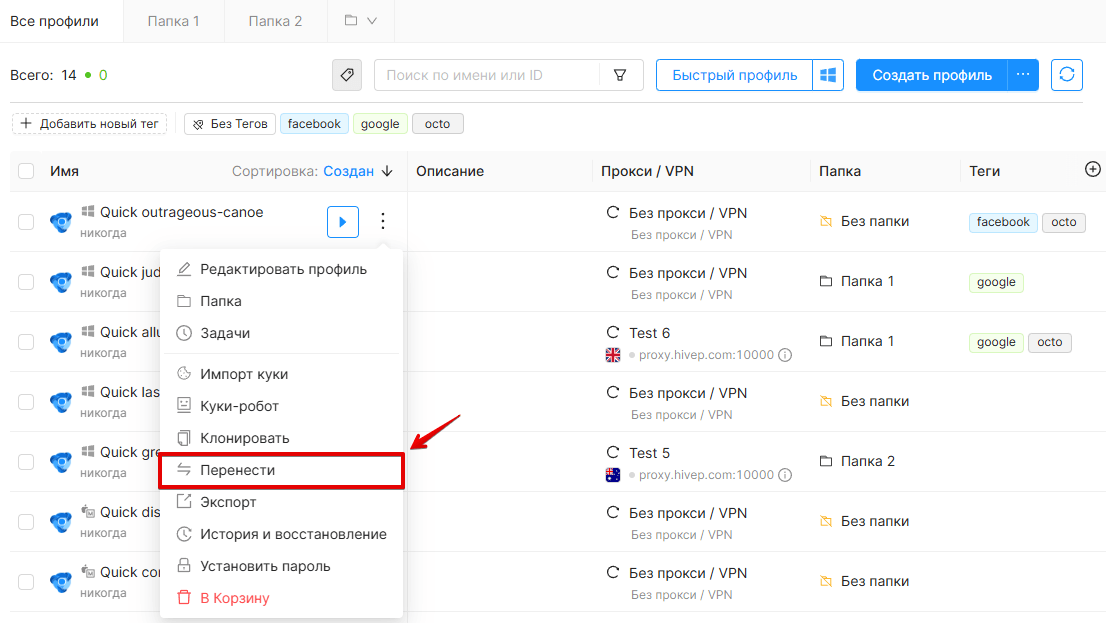Select Импорт куки menu entry
1106x623 pixels.
coord(281,374)
